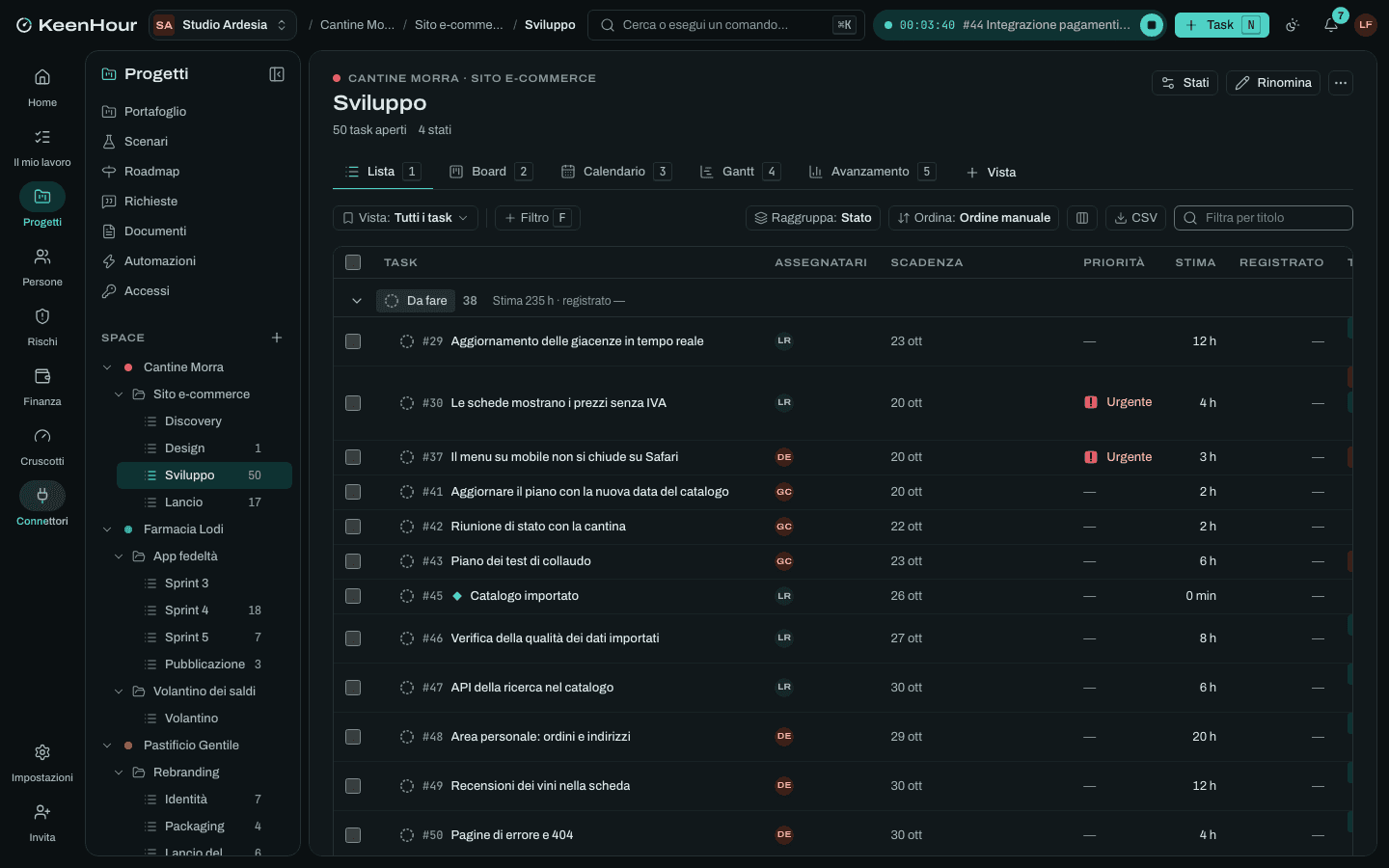Click the Rinomina button
Screen dimensions: 1389x868
[1273, 83]
